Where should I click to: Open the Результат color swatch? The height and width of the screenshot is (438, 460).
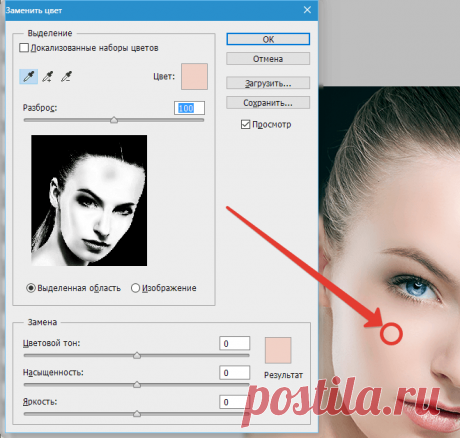click(x=278, y=350)
